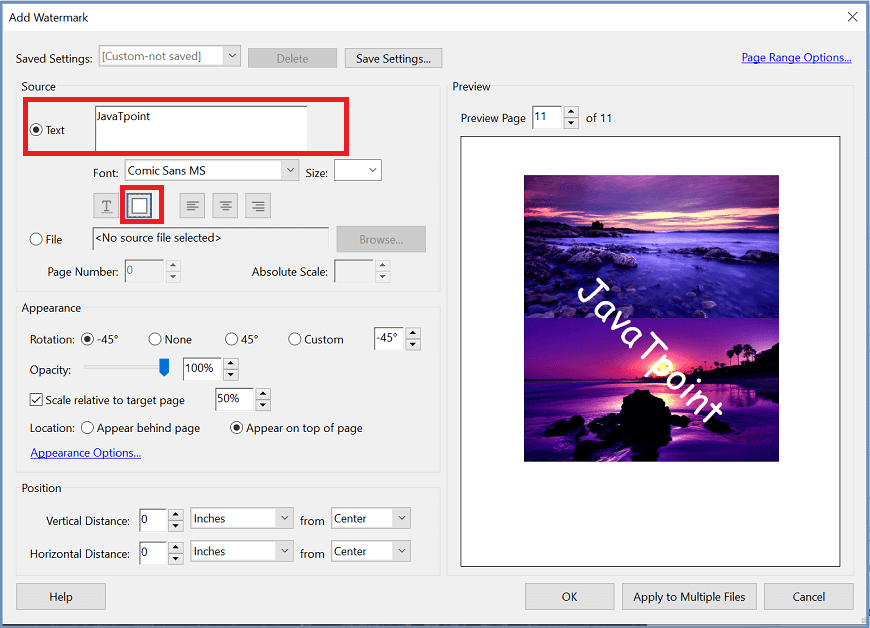Decrease the scale percentage stepper
Viewport: 870px width, 628px height.
pyautogui.click(x=264, y=404)
